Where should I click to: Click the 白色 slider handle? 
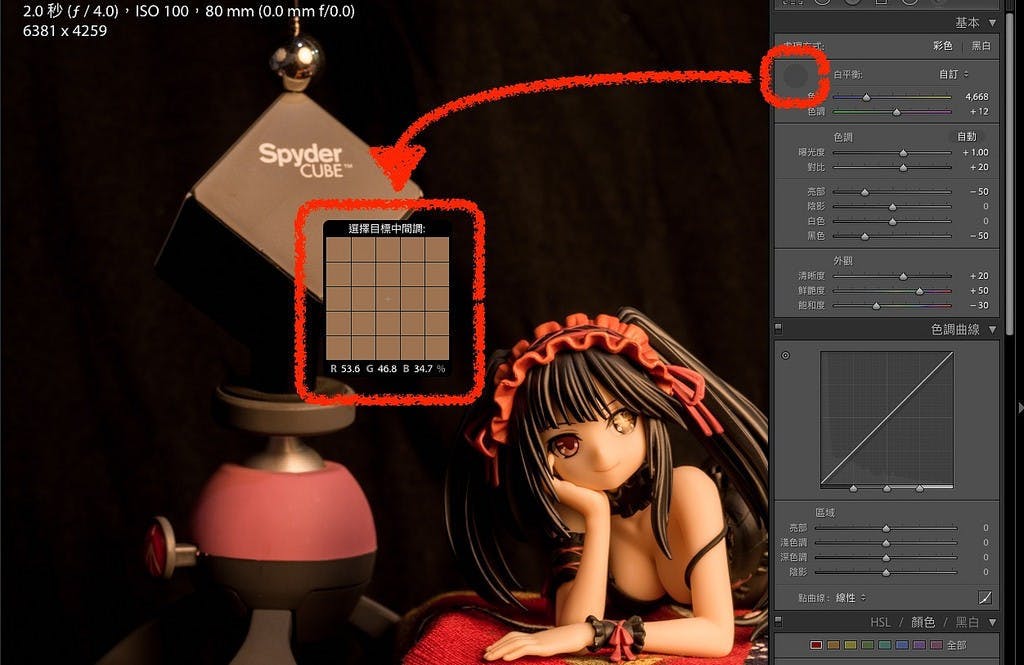pos(892,221)
